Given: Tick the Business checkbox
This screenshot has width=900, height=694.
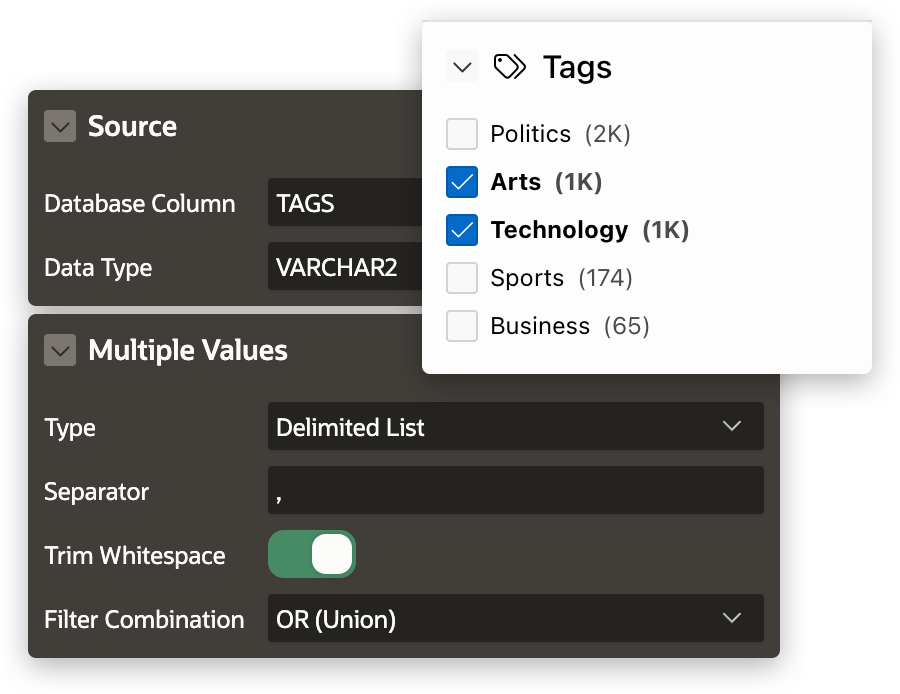Looking at the screenshot, I should coord(462,326).
